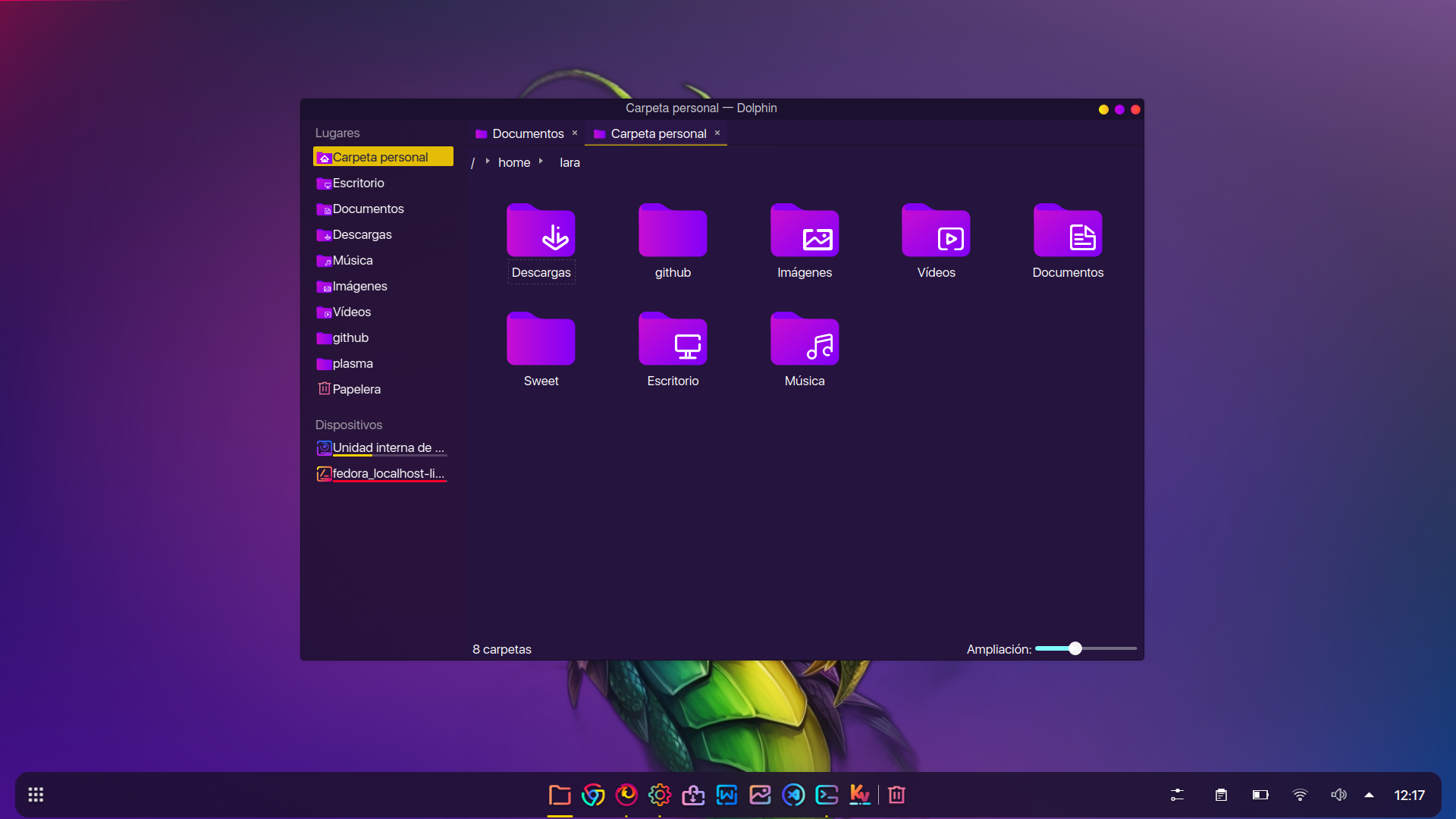Expand the arrow after root breadcrumb
1456x819 pixels.
pyautogui.click(x=488, y=162)
